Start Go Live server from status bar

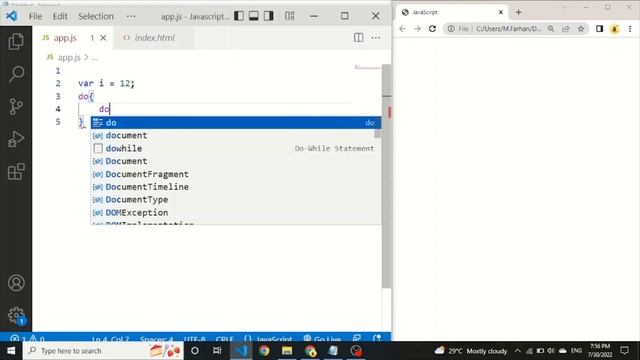[322, 338]
